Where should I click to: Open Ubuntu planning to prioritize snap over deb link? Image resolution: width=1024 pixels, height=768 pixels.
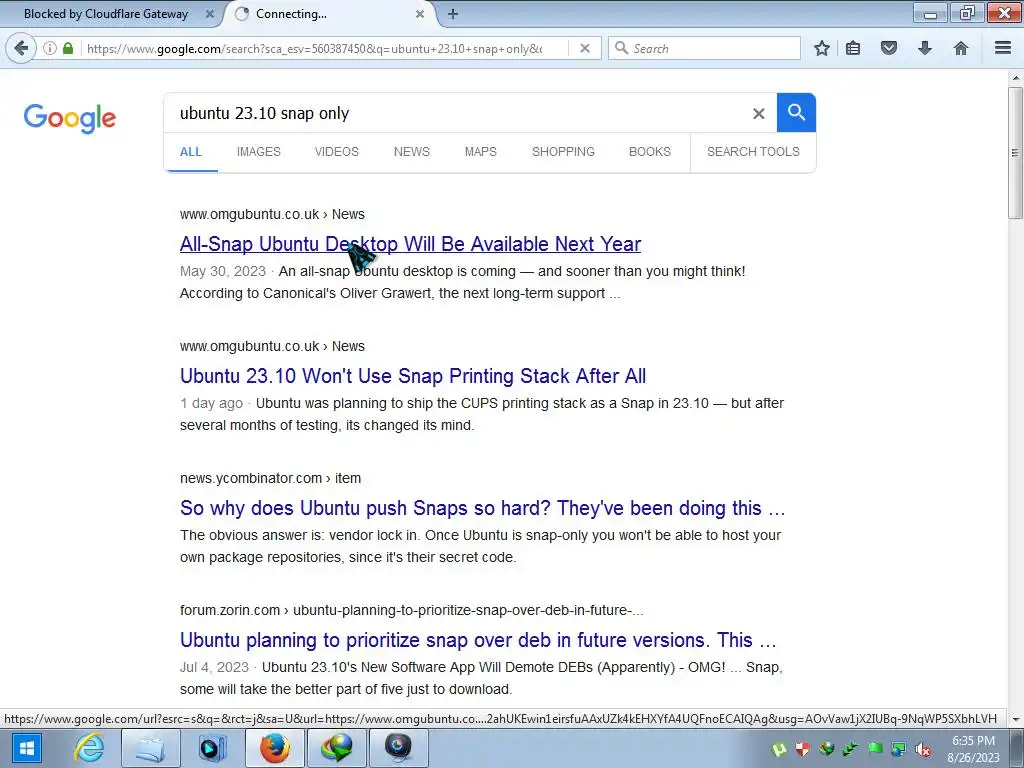478,639
